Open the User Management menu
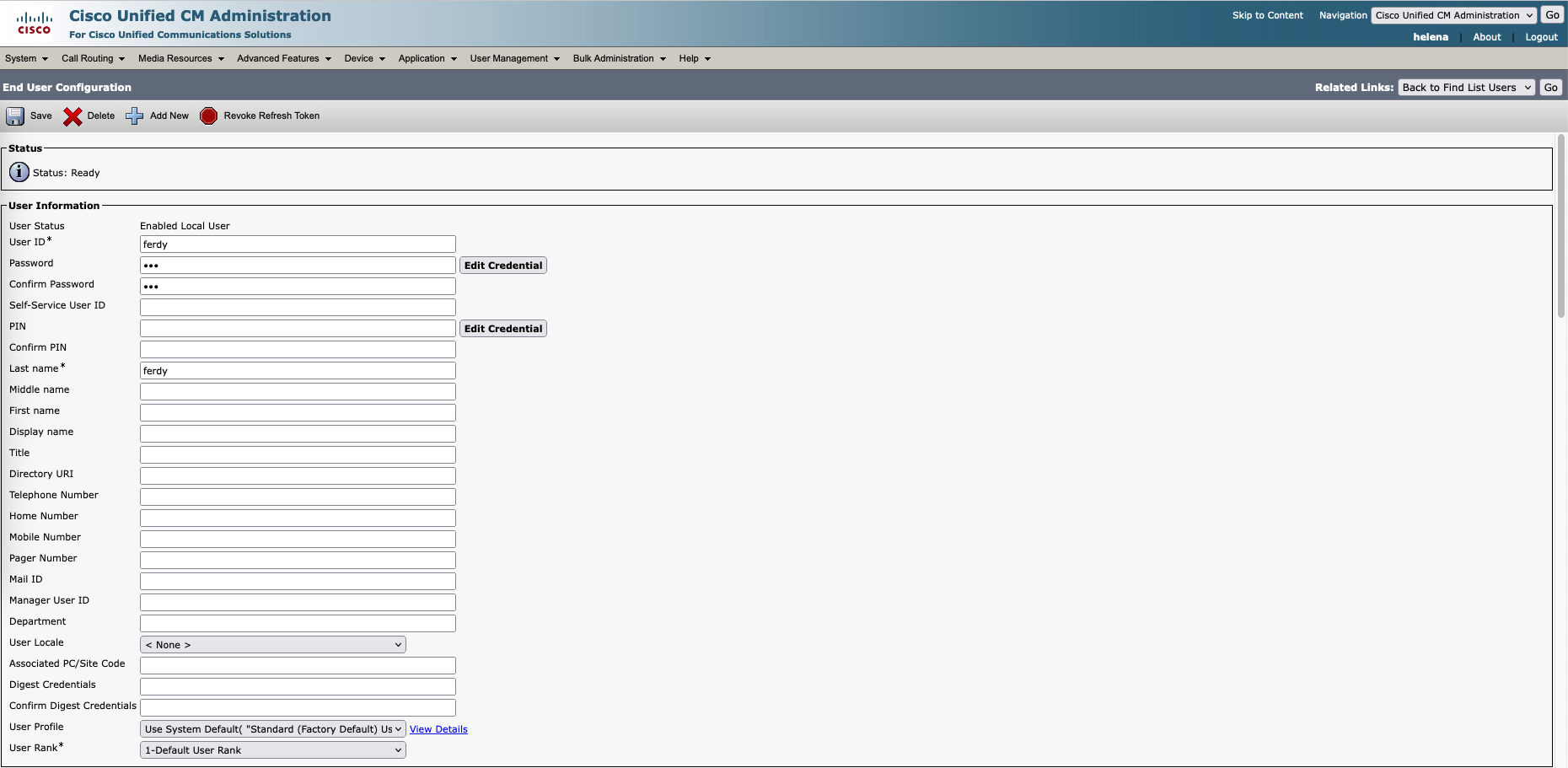The image size is (1568, 768). [x=514, y=58]
